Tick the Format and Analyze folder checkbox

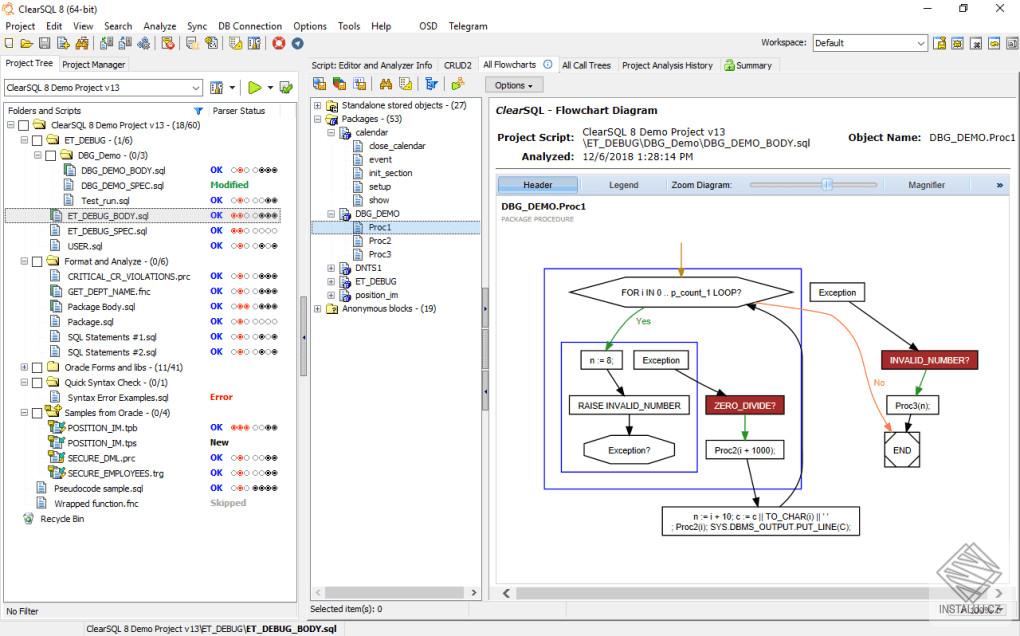37,261
